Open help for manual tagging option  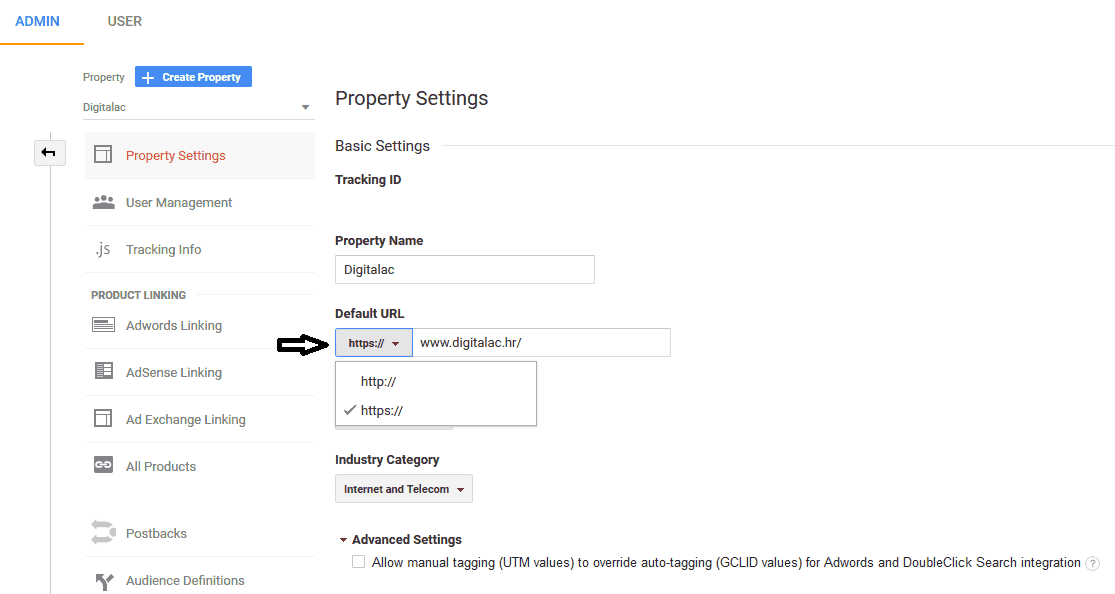(1093, 563)
